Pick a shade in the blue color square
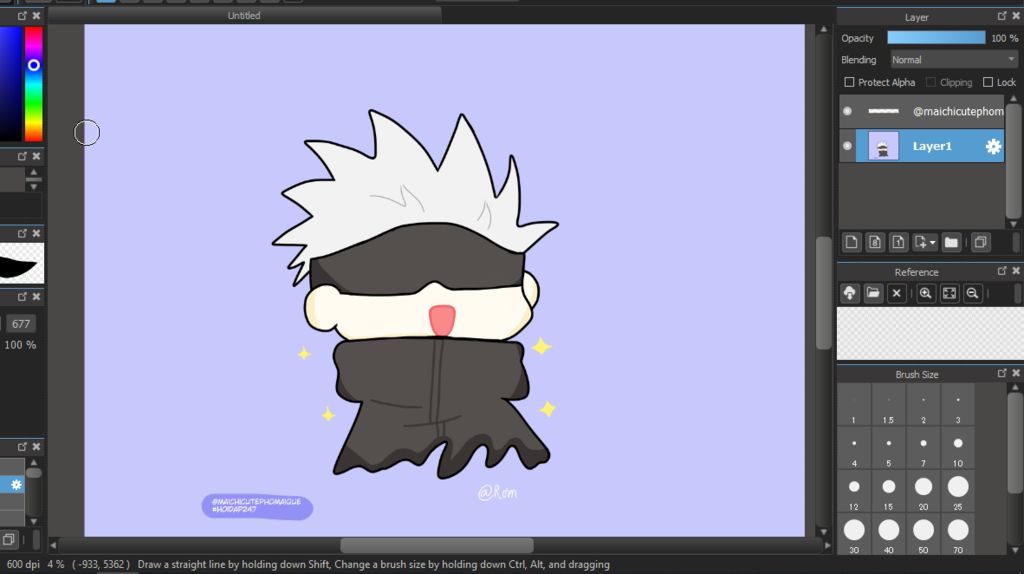The width and height of the screenshot is (1024, 574). point(10,84)
